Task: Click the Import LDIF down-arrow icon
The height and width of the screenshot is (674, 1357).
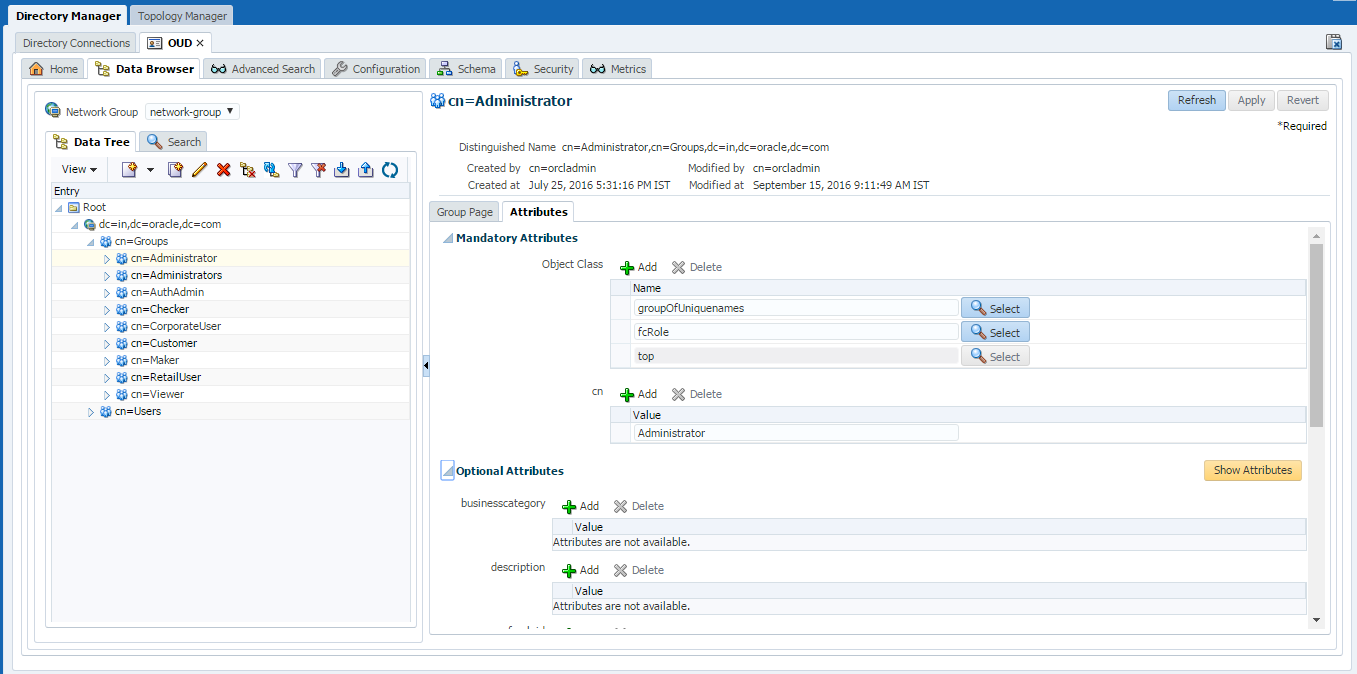Action: pos(342,170)
